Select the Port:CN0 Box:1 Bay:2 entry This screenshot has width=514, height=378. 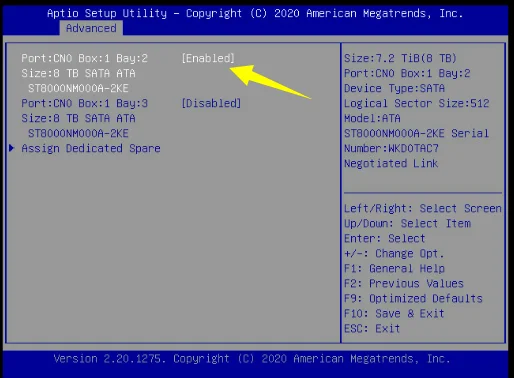tap(84, 58)
